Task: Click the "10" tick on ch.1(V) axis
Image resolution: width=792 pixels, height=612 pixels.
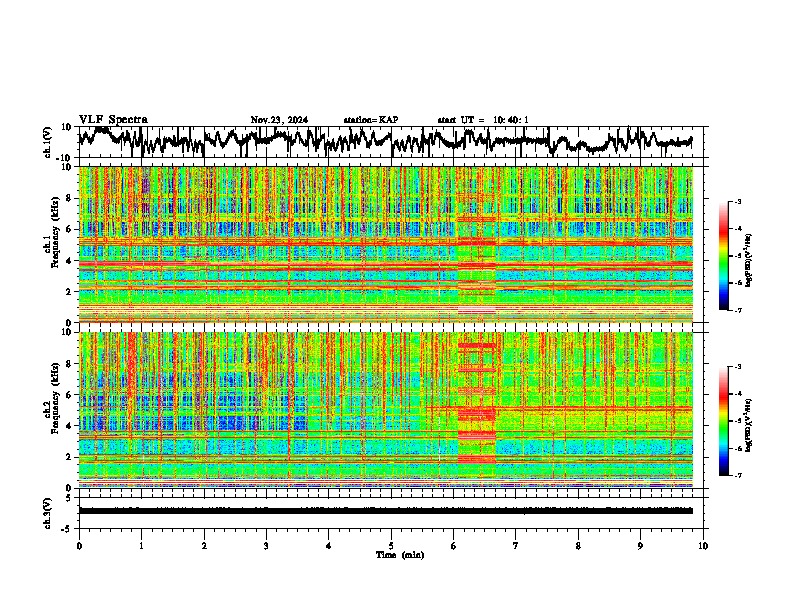Action: tap(68, 127)
